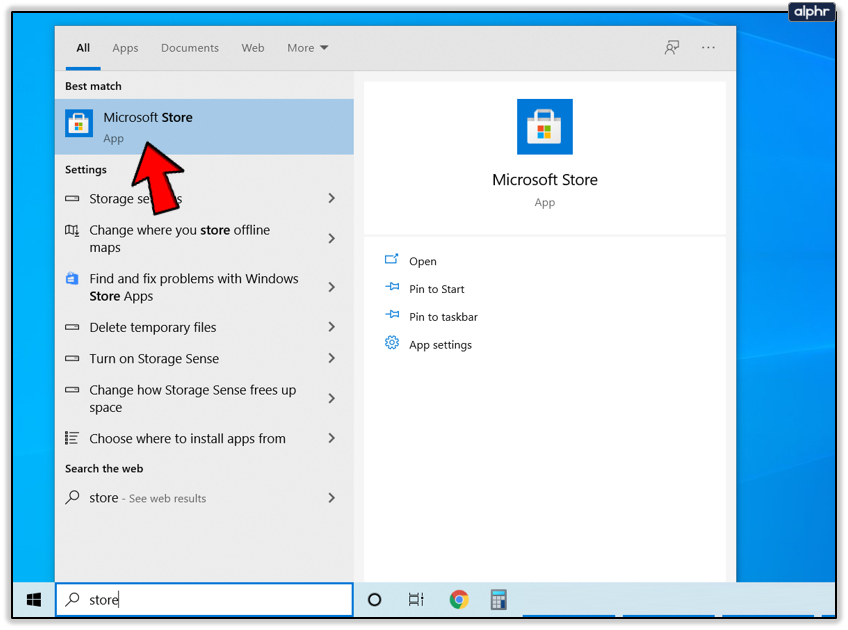The height and width of the screenshot is (630, 848).
Task: Expand arrow for Delete temporary files
Action: (x=331, y=327)
